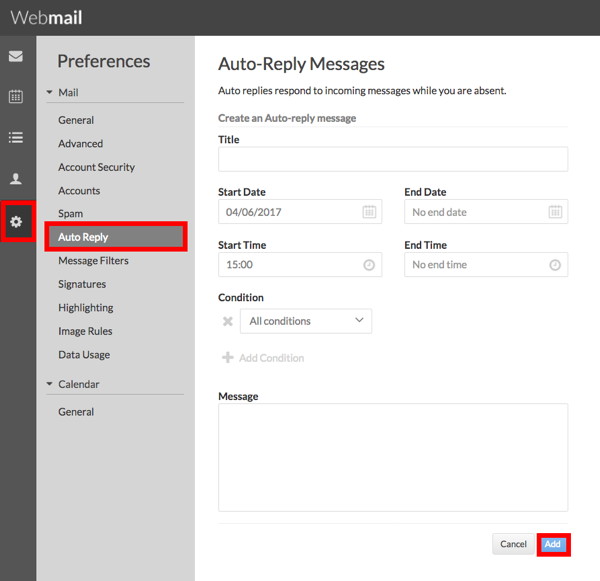Open Accounts preferences

tap(79, 191)
